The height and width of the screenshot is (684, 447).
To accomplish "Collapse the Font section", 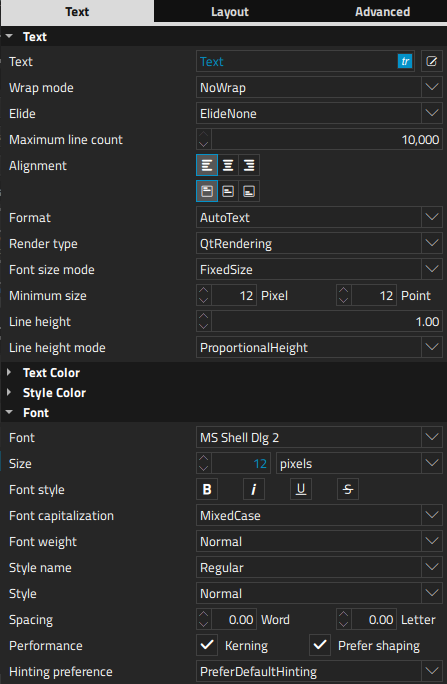I will pyautogui.click(x=9, y=413).
